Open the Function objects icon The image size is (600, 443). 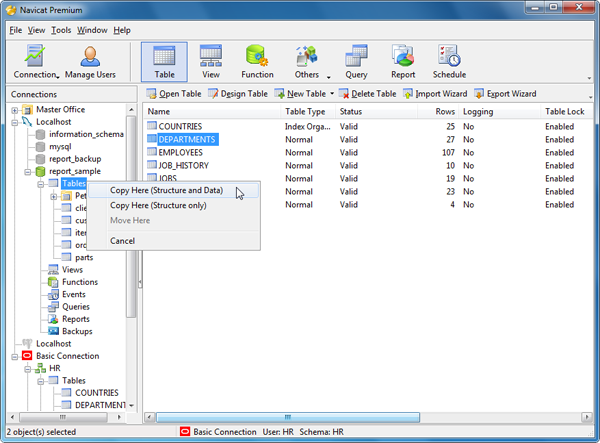(257, 62)
